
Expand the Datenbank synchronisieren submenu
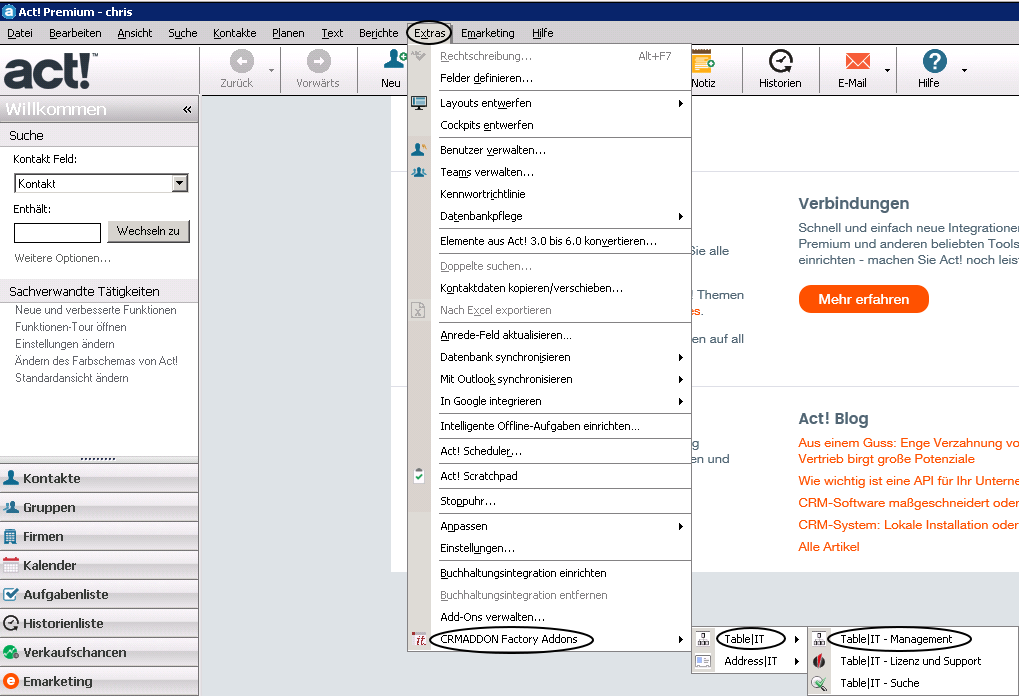coord(680,357)
